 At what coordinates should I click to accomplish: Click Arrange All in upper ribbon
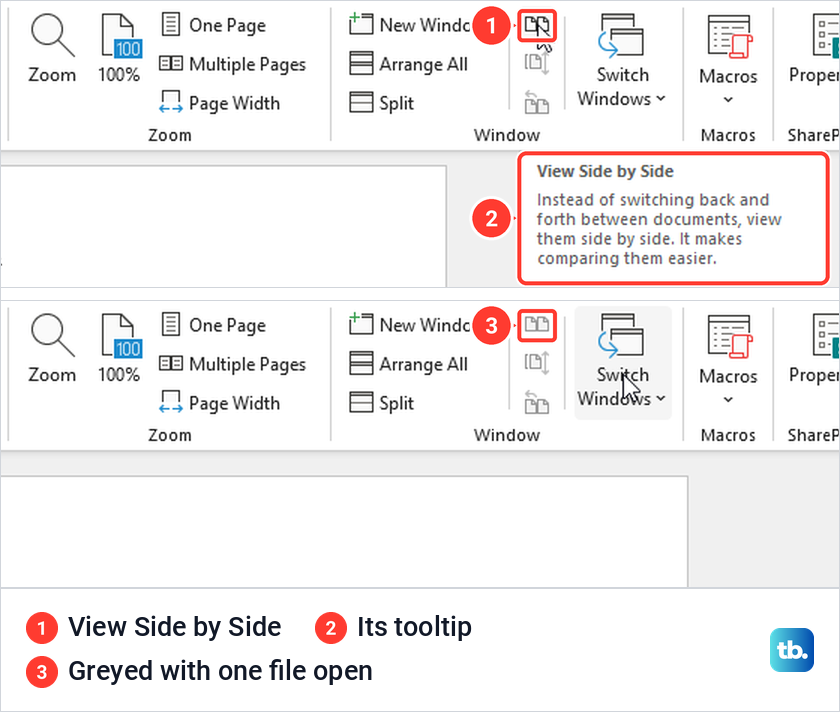coord(409,64)
